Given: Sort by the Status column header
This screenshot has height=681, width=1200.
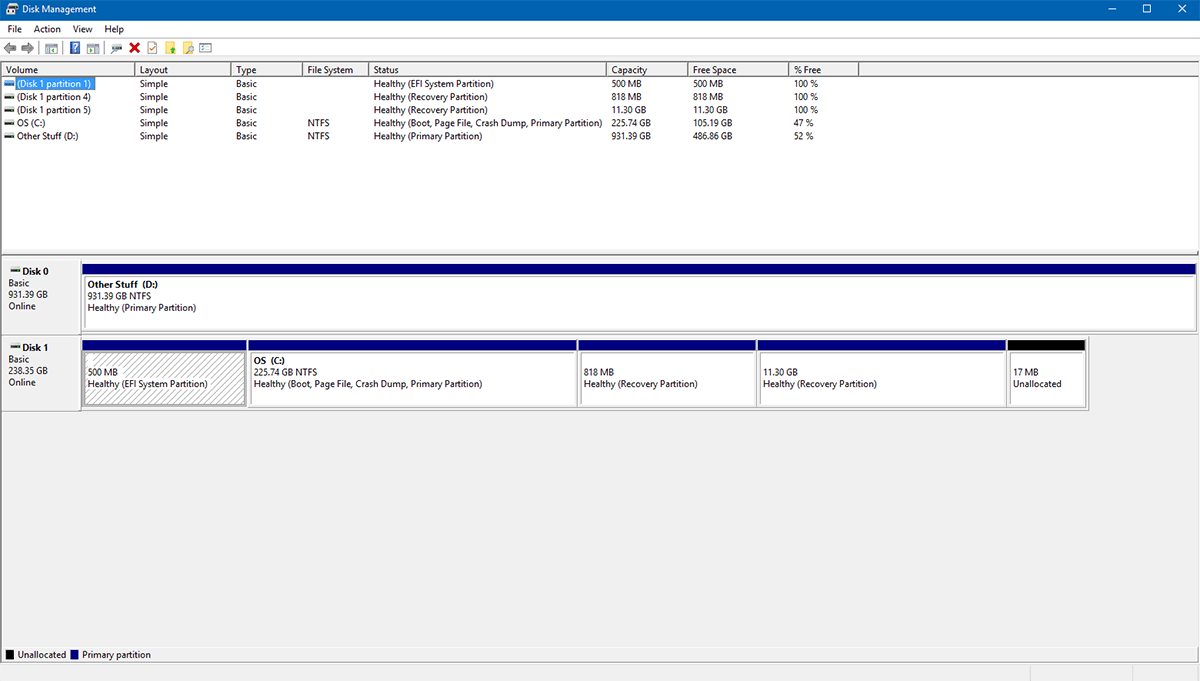Looking at the screenshot, I should click(x=488, y=70).
